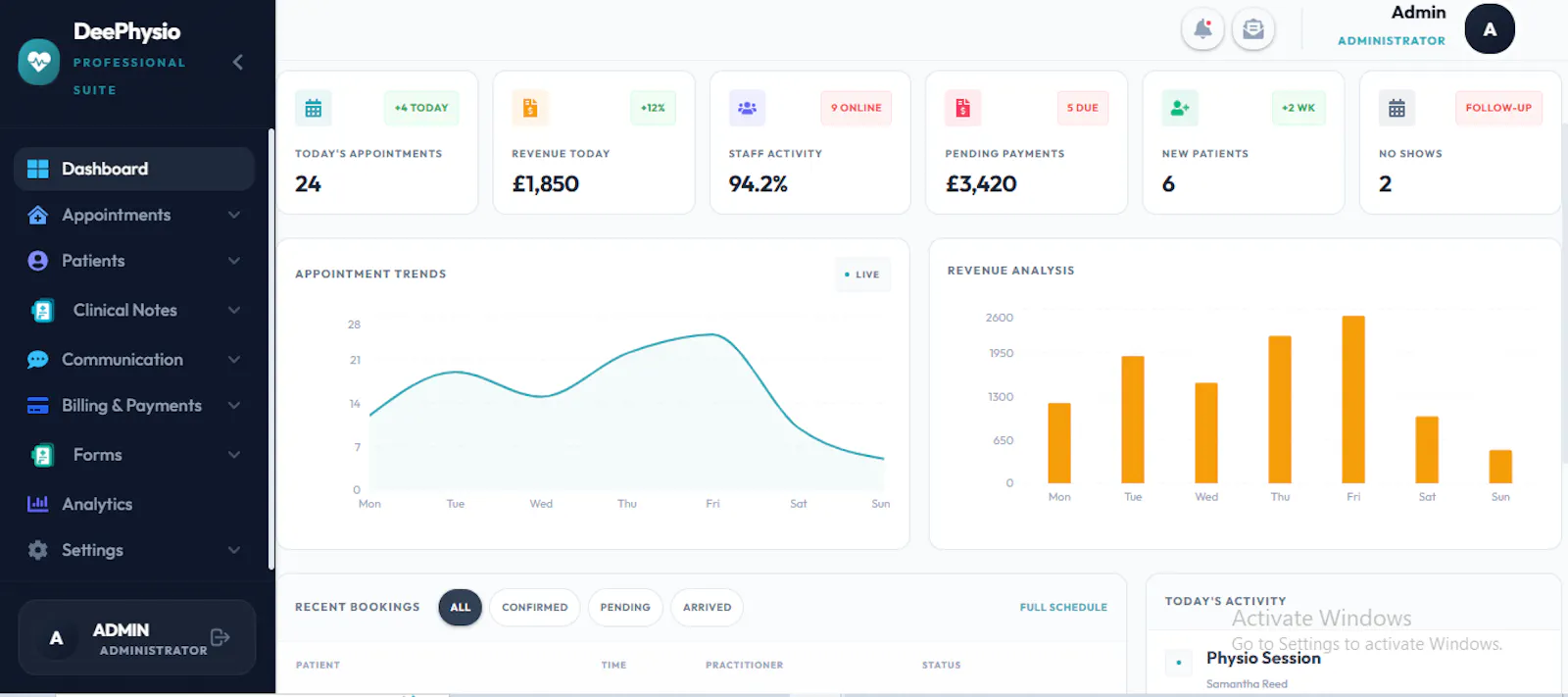Screen dimensions: 1568x697
Task: Click the £3,420 pending payments value
Action: pyautogui.click(x=981, y=184)
